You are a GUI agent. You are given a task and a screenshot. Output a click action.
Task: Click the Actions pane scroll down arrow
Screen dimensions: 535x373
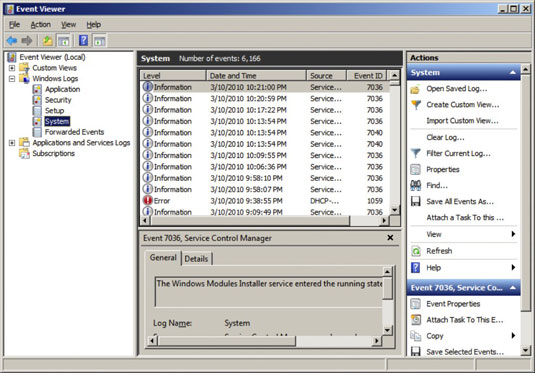click(525, 350)
